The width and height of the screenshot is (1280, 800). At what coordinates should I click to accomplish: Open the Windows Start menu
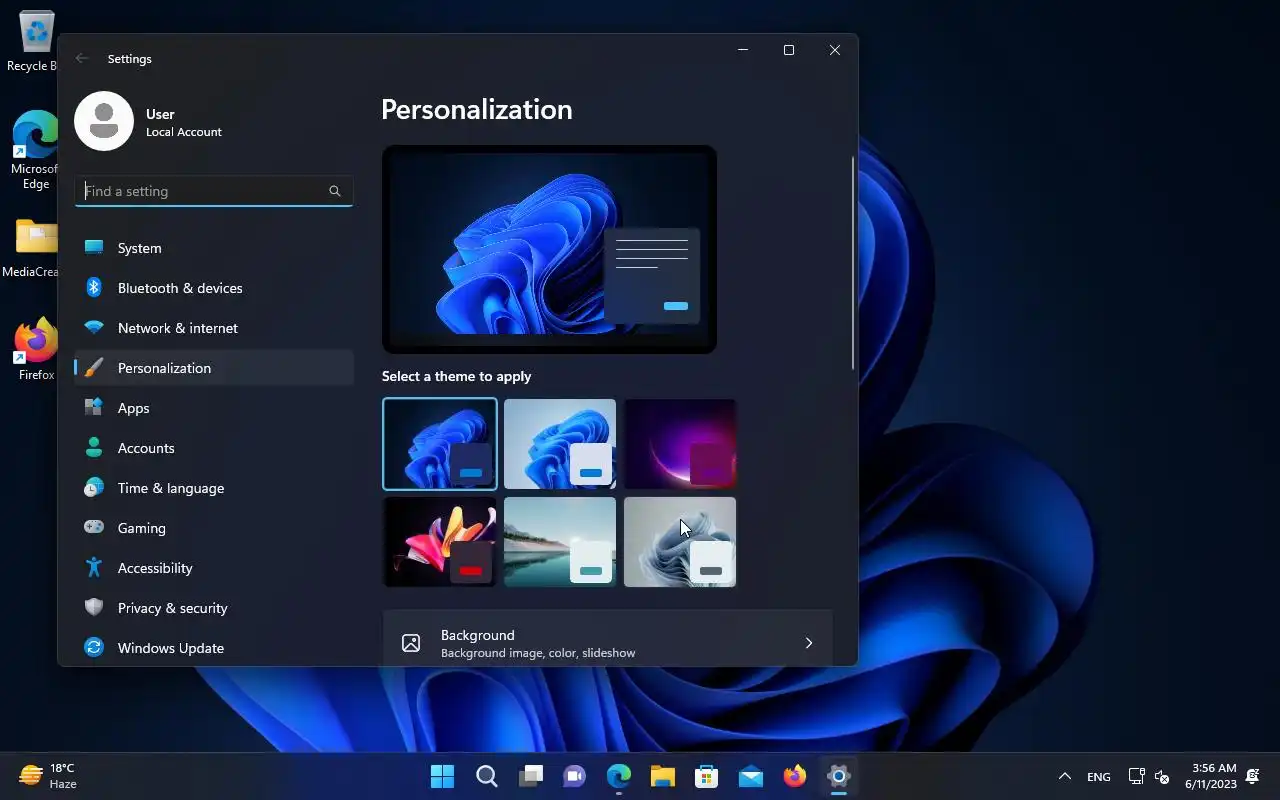(442, 776)
